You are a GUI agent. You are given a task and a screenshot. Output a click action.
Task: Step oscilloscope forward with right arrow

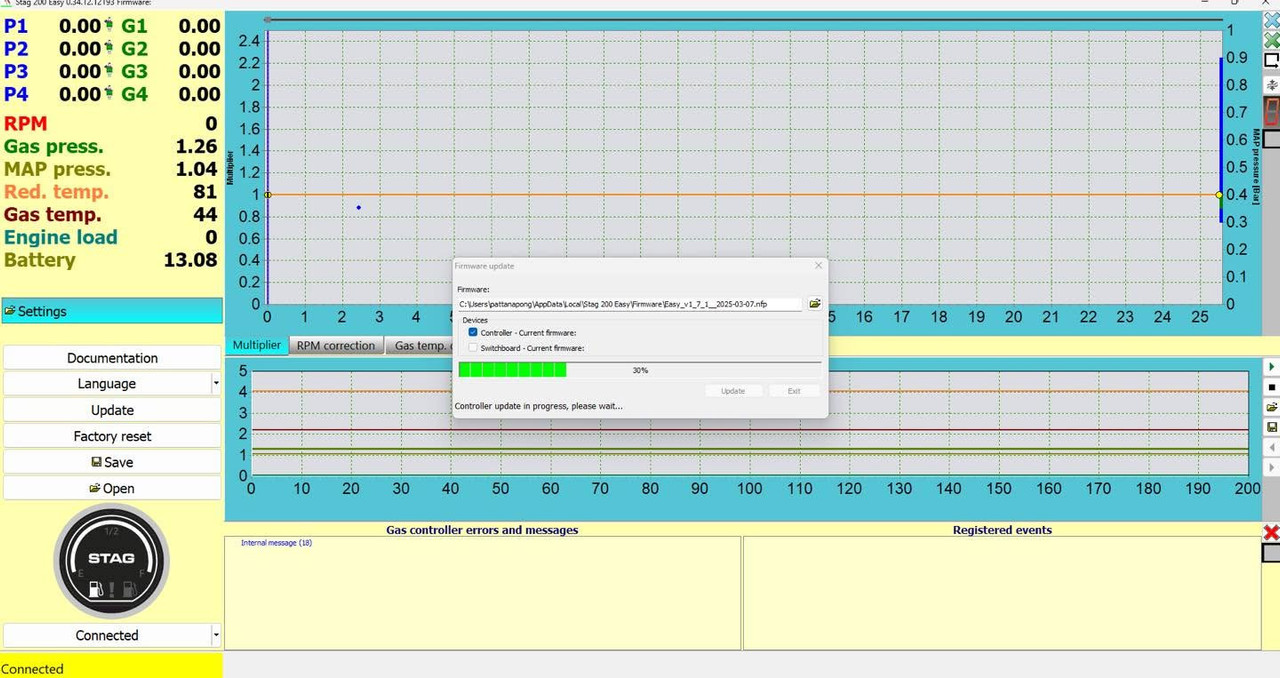click(1272, 467)
